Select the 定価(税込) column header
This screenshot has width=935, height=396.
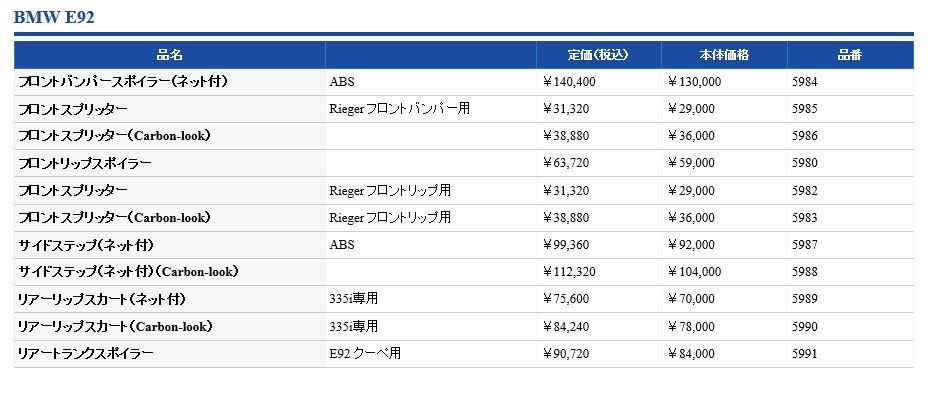click(598, 55)
